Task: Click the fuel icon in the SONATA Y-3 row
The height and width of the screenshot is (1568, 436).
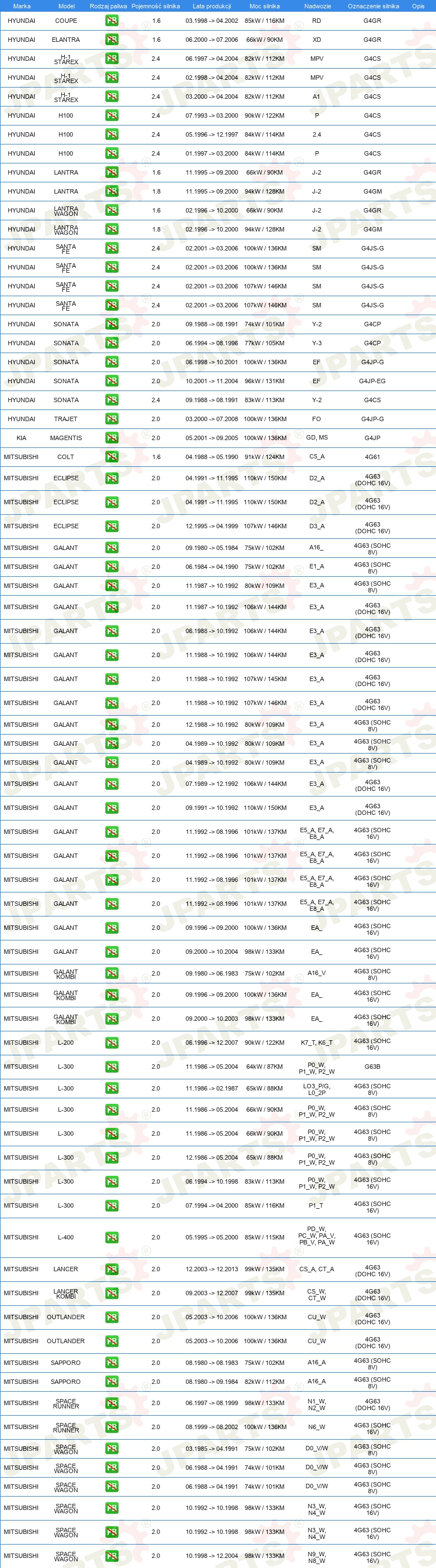Action: tap(112, 342)
